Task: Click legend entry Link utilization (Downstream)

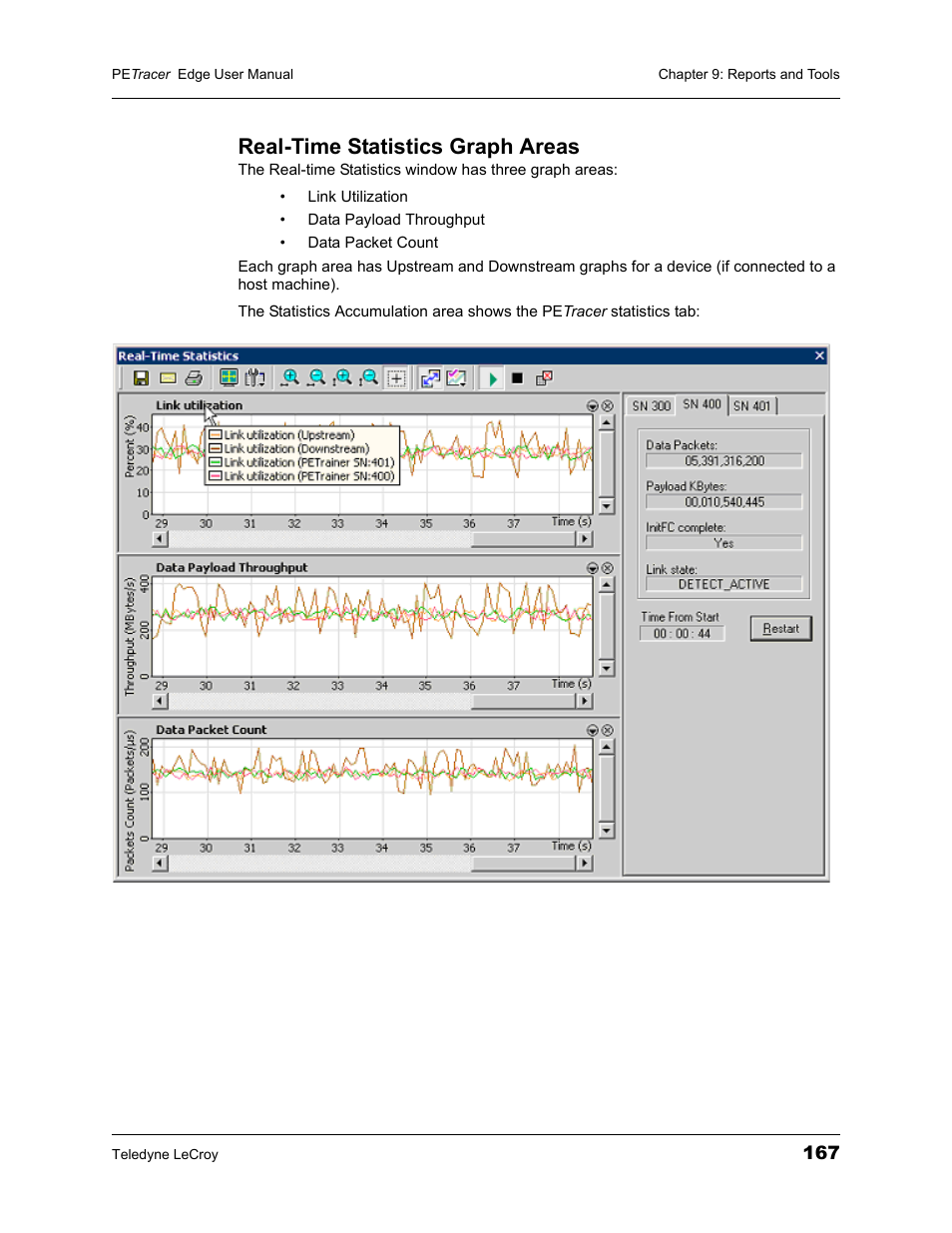Action: (289, 449)
